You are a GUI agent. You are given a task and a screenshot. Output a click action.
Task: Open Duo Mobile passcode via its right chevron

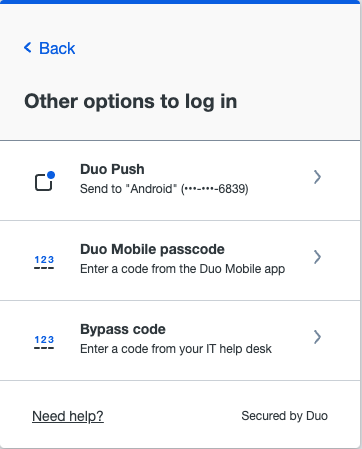click(x=317, y=257)
